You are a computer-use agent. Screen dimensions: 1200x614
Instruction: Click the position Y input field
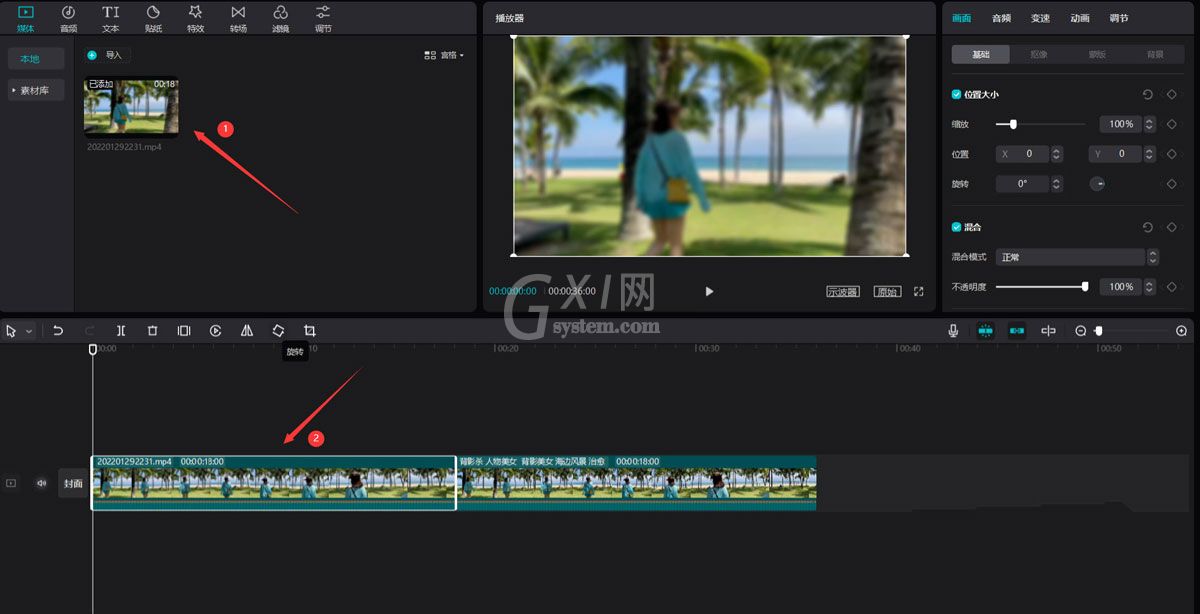pos(1115,154)
